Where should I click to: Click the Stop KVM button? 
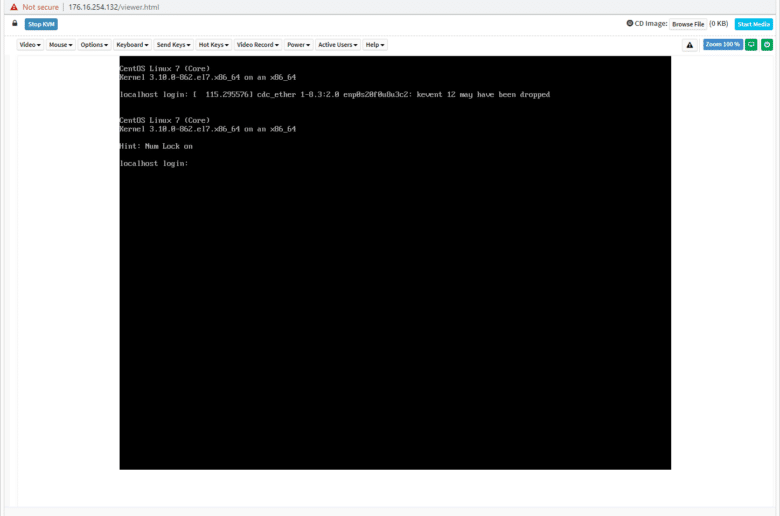41,24
